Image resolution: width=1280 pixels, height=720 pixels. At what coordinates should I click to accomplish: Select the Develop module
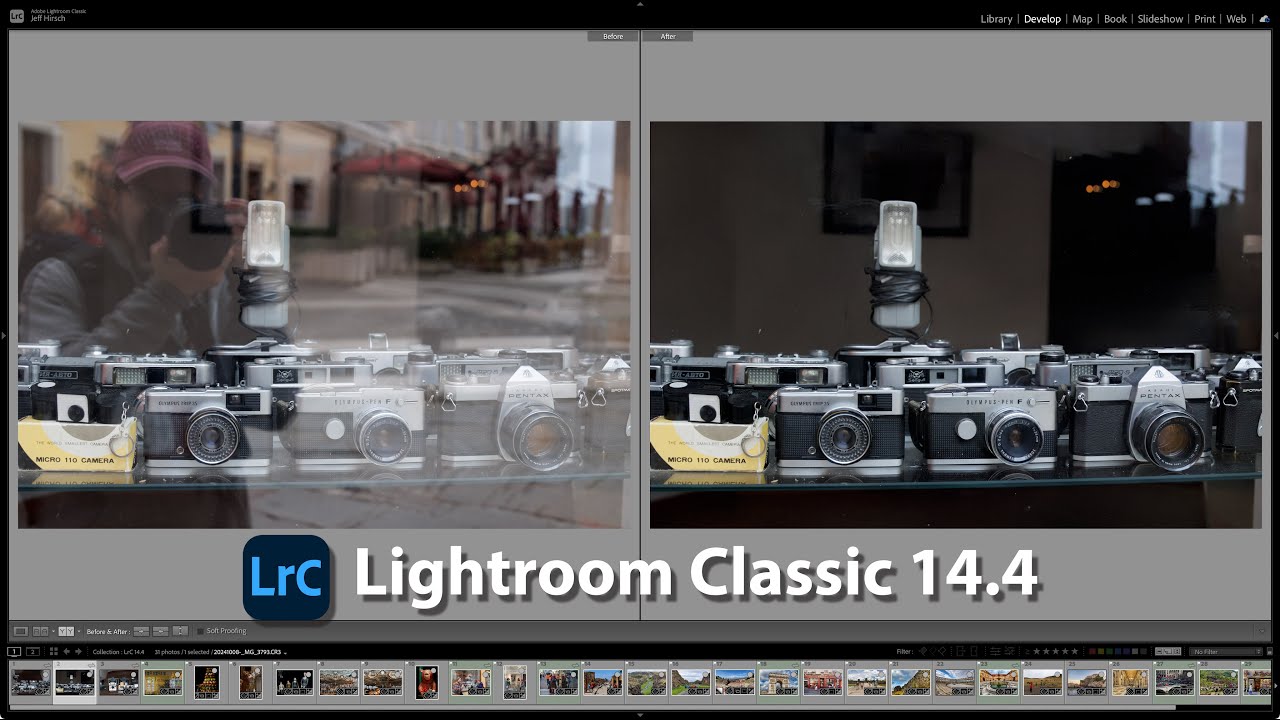[1042, 19]
